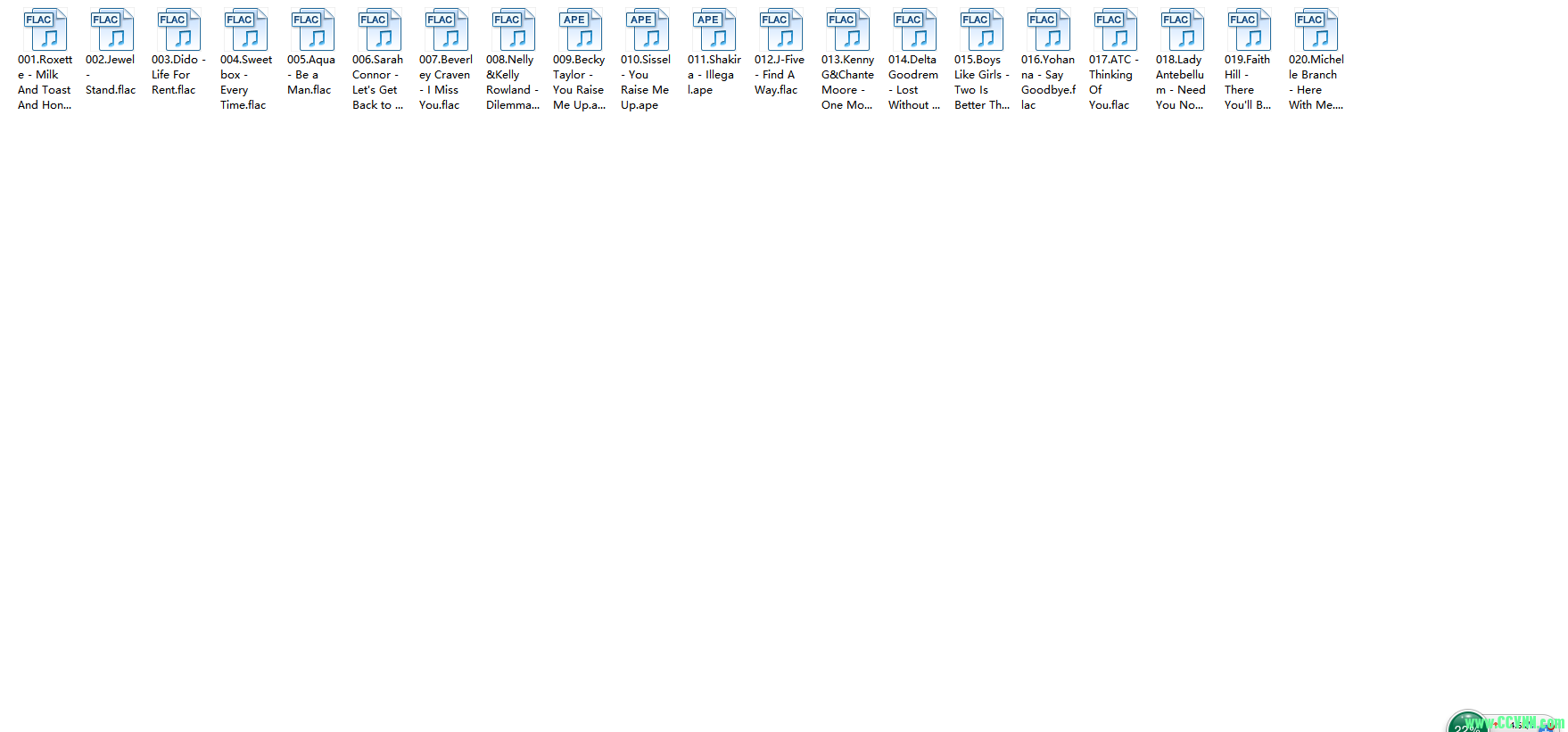Select the 015.Boys Like Girls file icon
The image size is (1568, 732).
tap(982, 29)
